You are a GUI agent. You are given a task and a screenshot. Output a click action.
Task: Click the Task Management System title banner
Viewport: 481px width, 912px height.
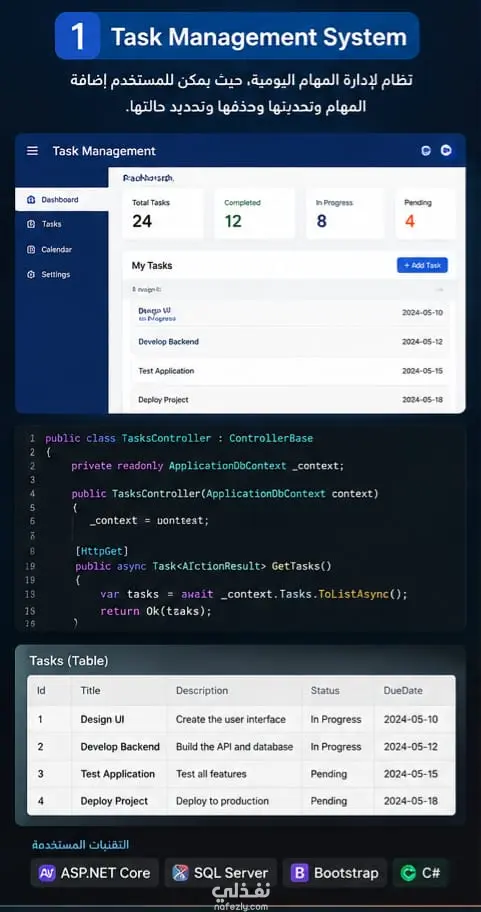point(237,36)
